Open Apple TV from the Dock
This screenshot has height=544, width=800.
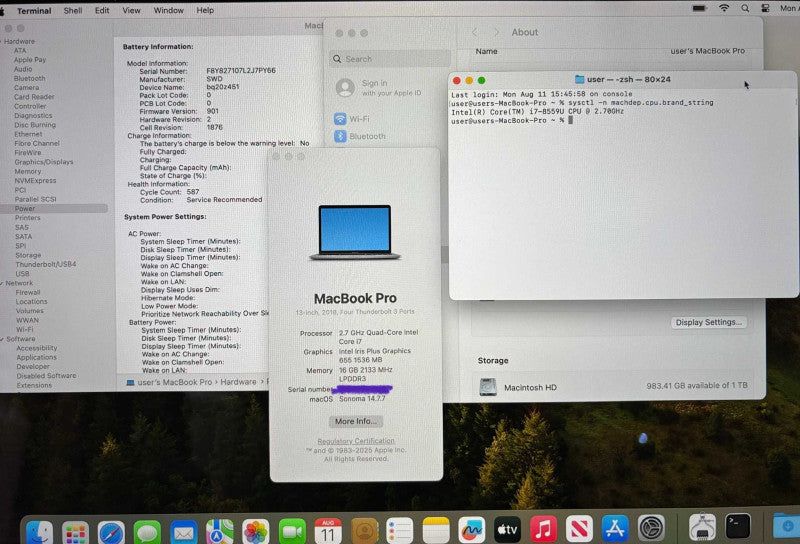(508, 530)
